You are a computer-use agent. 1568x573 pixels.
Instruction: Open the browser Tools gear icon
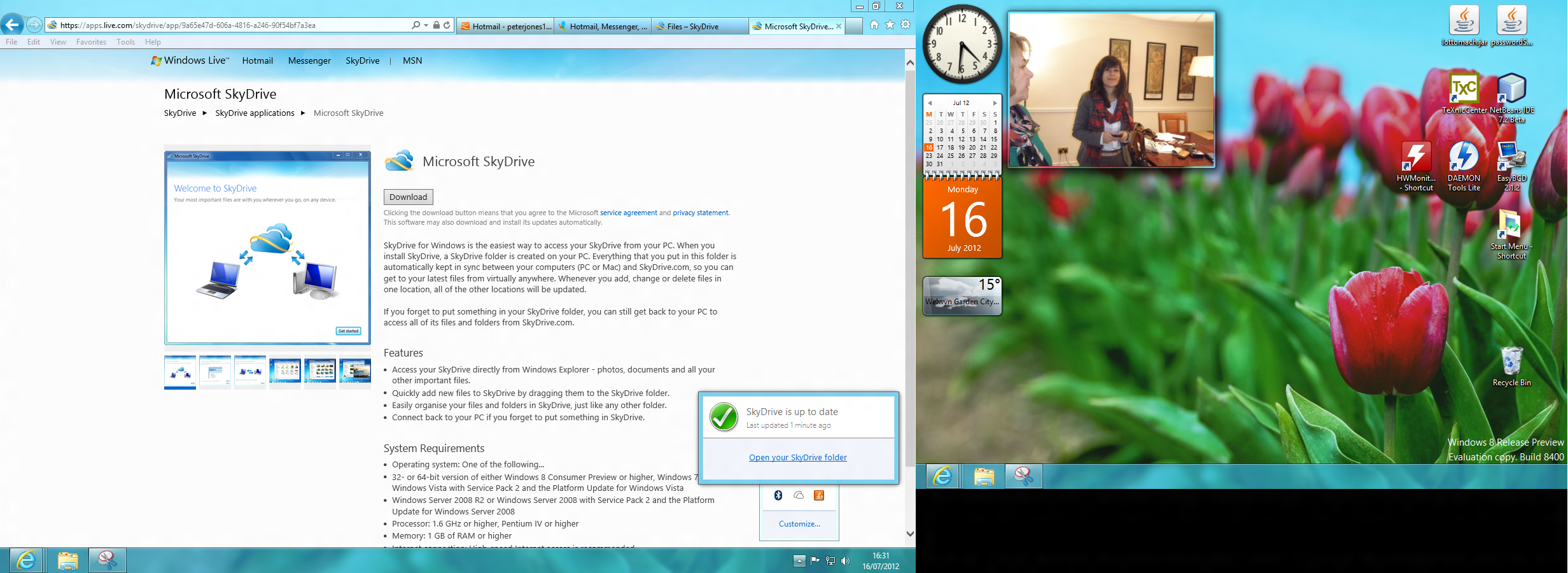[905, 25]
